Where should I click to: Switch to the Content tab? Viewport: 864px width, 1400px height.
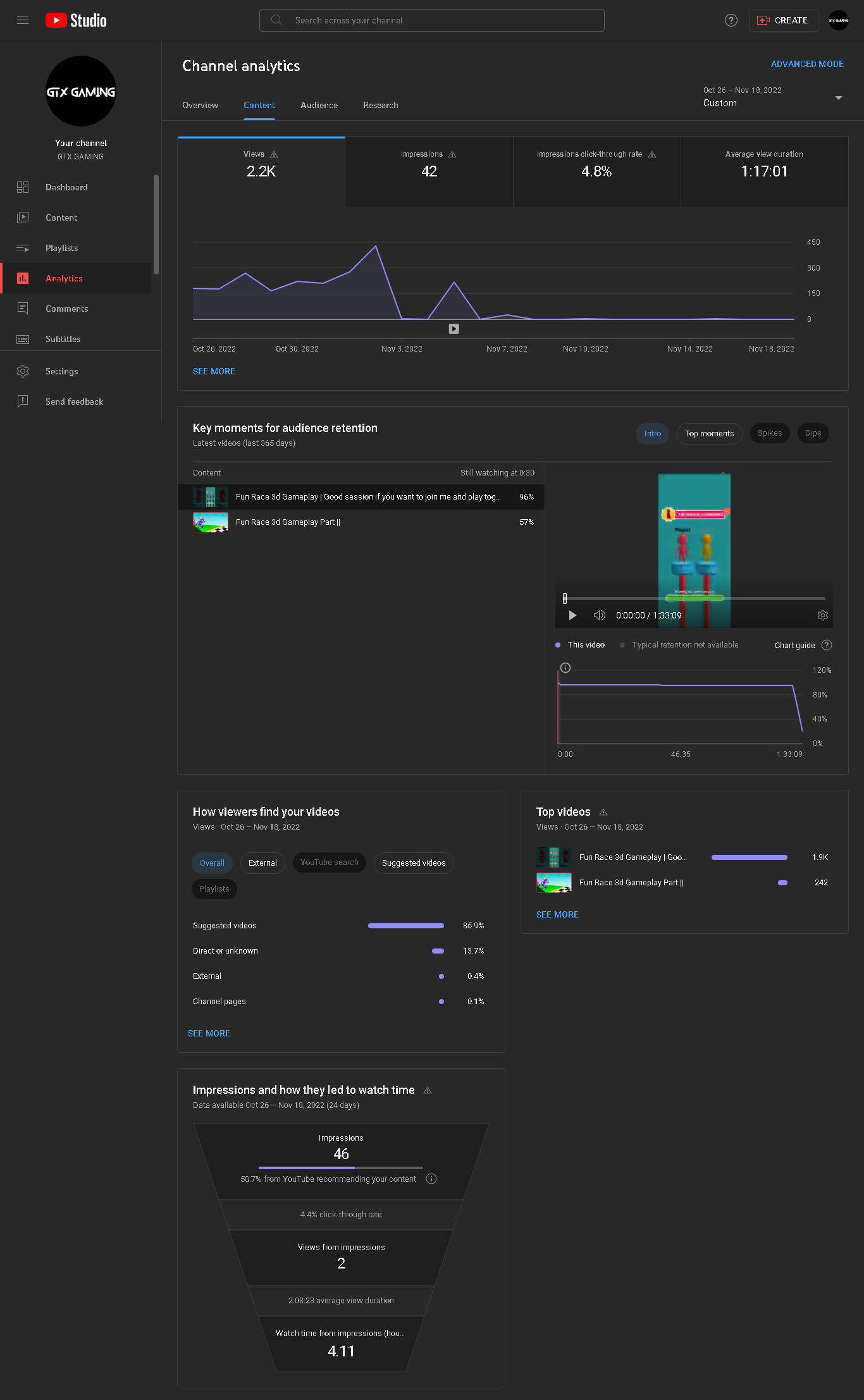click(259, 105)
